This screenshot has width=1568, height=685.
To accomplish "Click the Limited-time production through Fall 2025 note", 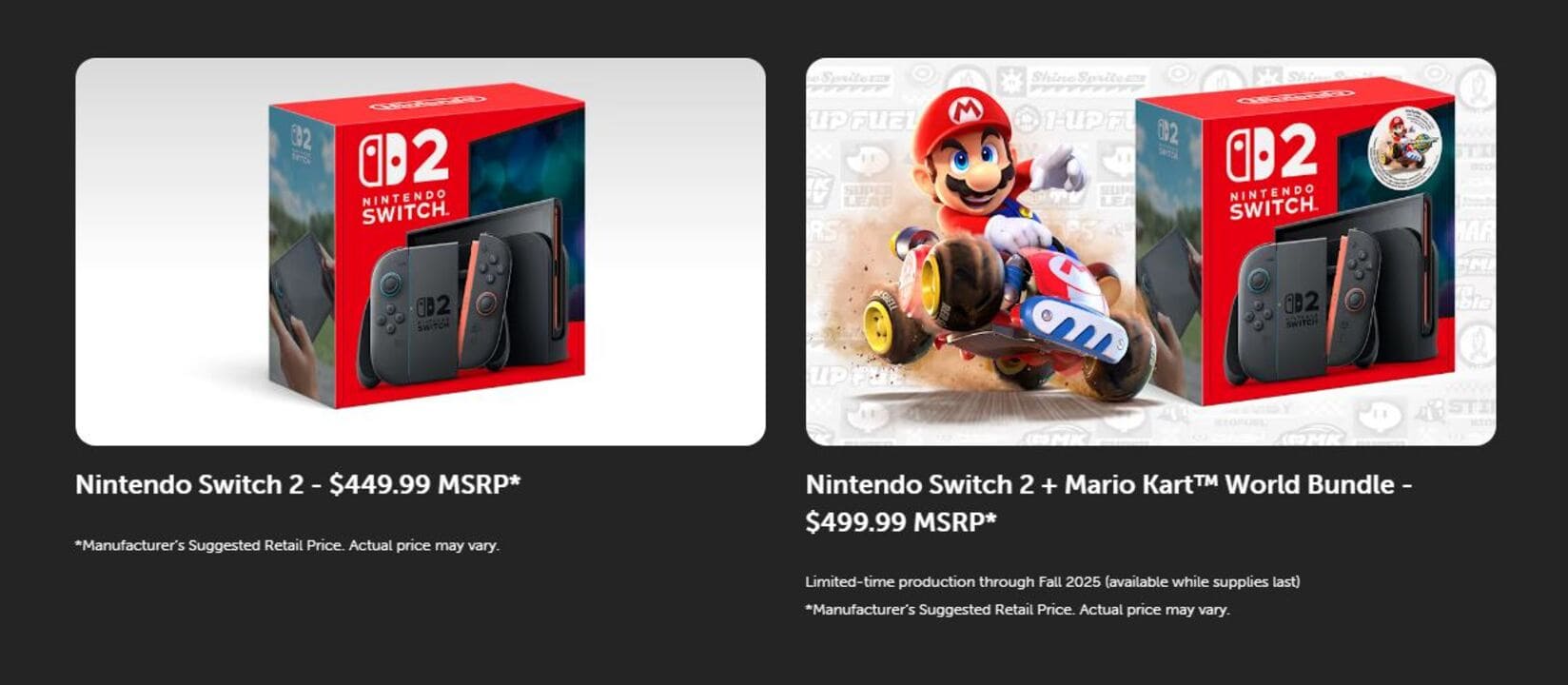I will tap(1051, 581).
